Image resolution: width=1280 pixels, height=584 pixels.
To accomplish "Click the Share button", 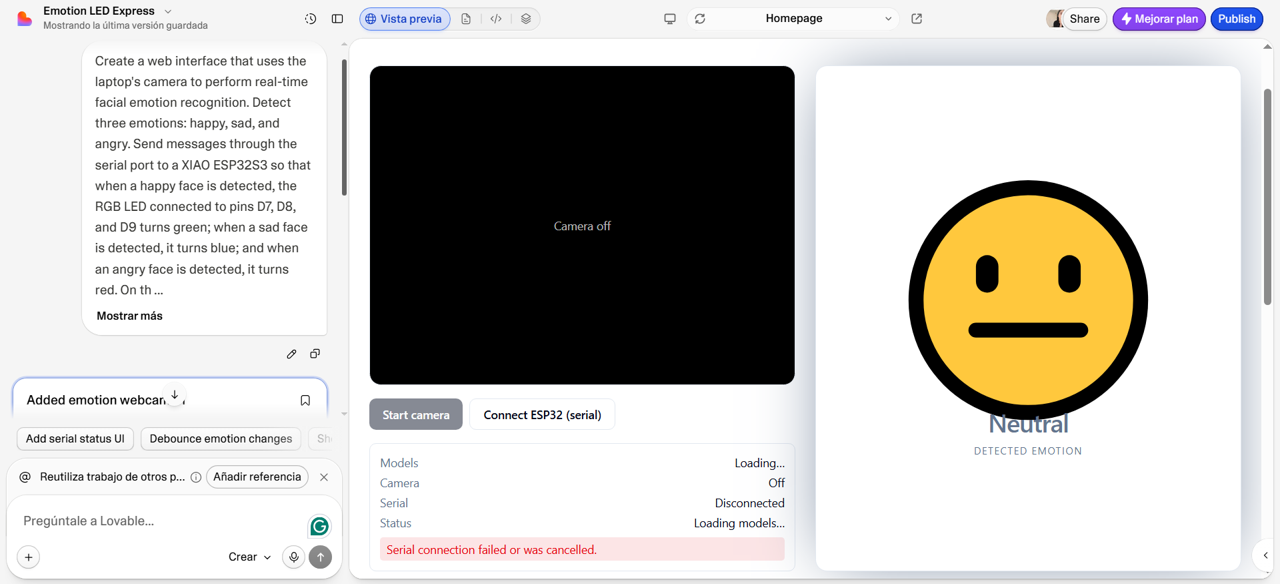I will 1084,19.
